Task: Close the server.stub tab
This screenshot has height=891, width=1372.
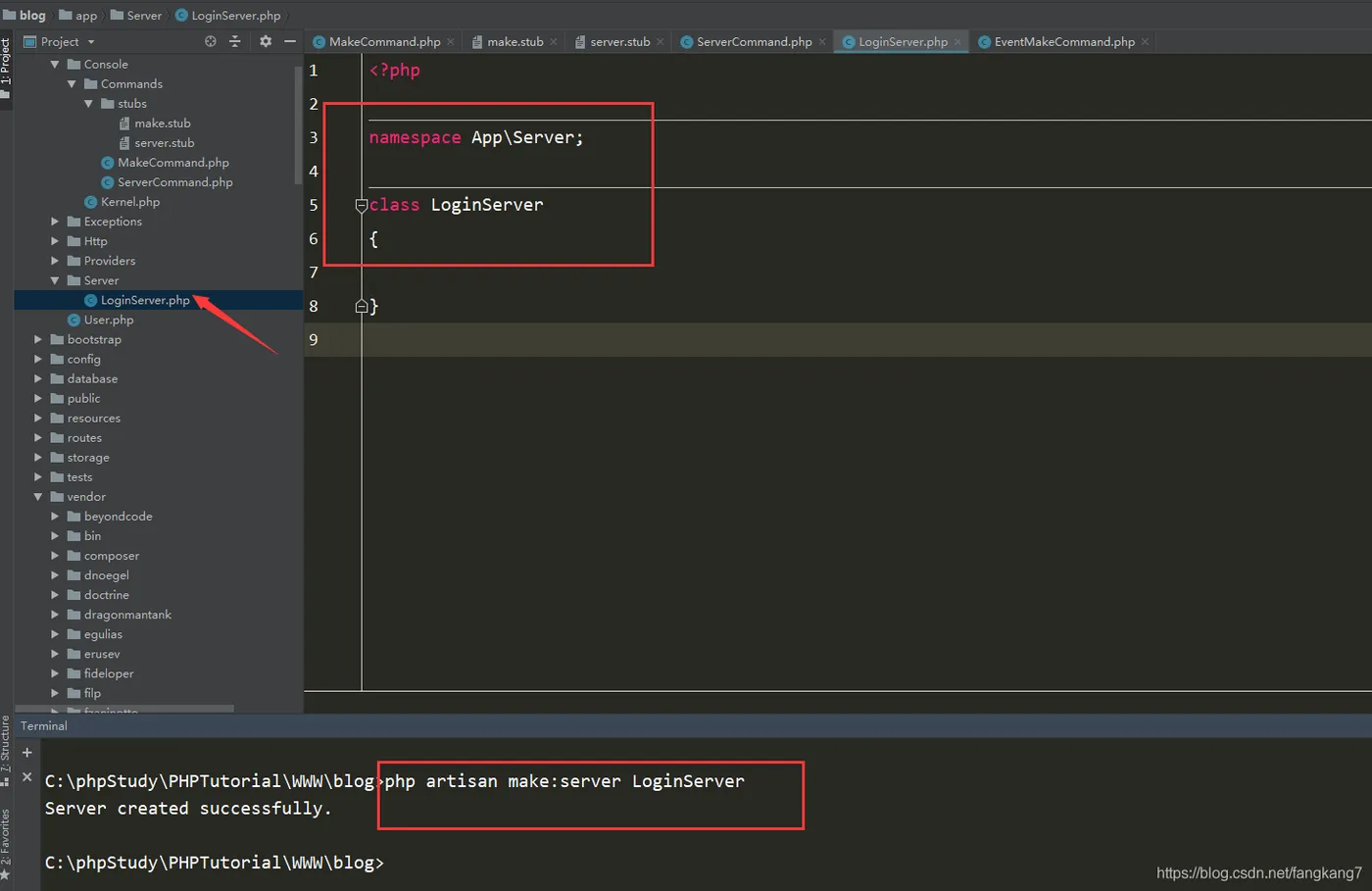Action: pos(661,41)
